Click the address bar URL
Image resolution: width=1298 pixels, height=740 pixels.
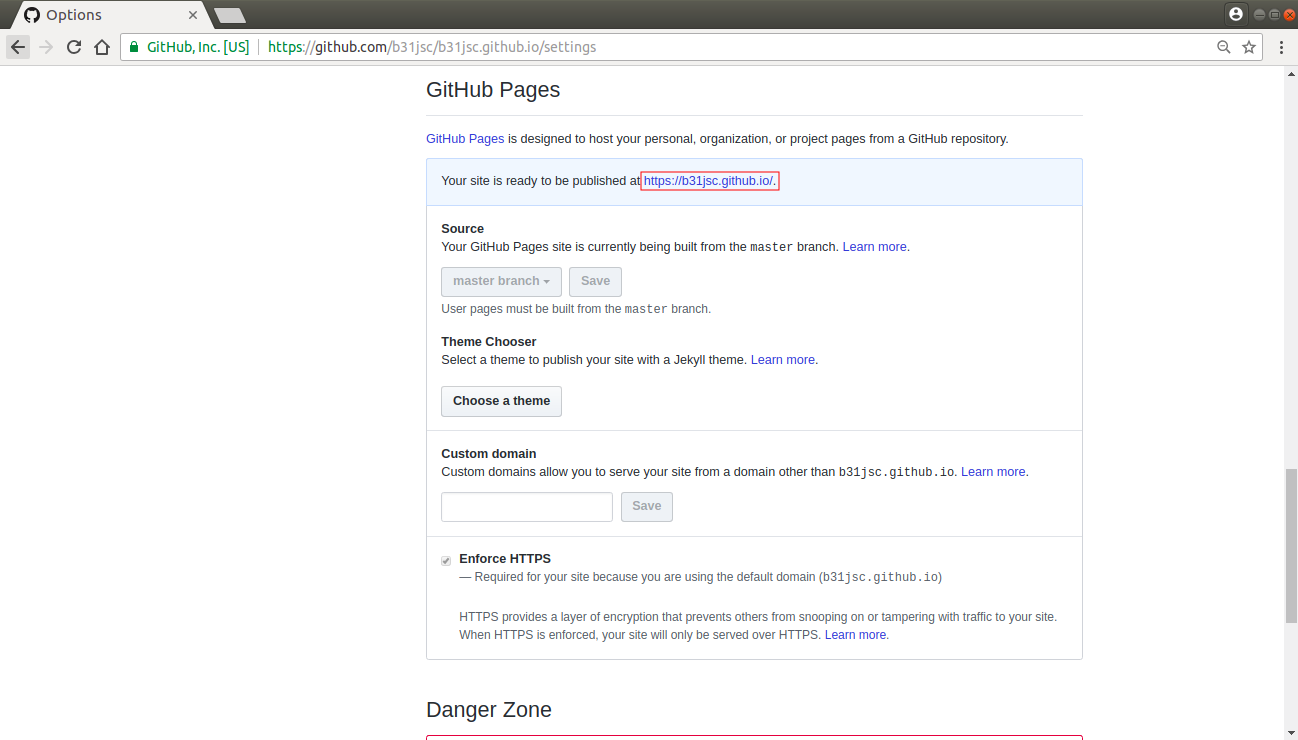[432, 47]
